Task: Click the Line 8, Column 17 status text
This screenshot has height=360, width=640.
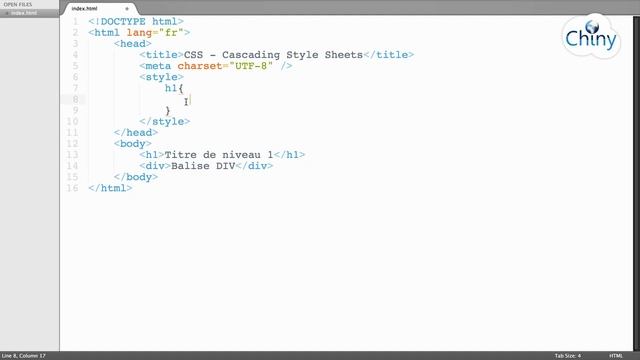Action: (x=24, y=356)
